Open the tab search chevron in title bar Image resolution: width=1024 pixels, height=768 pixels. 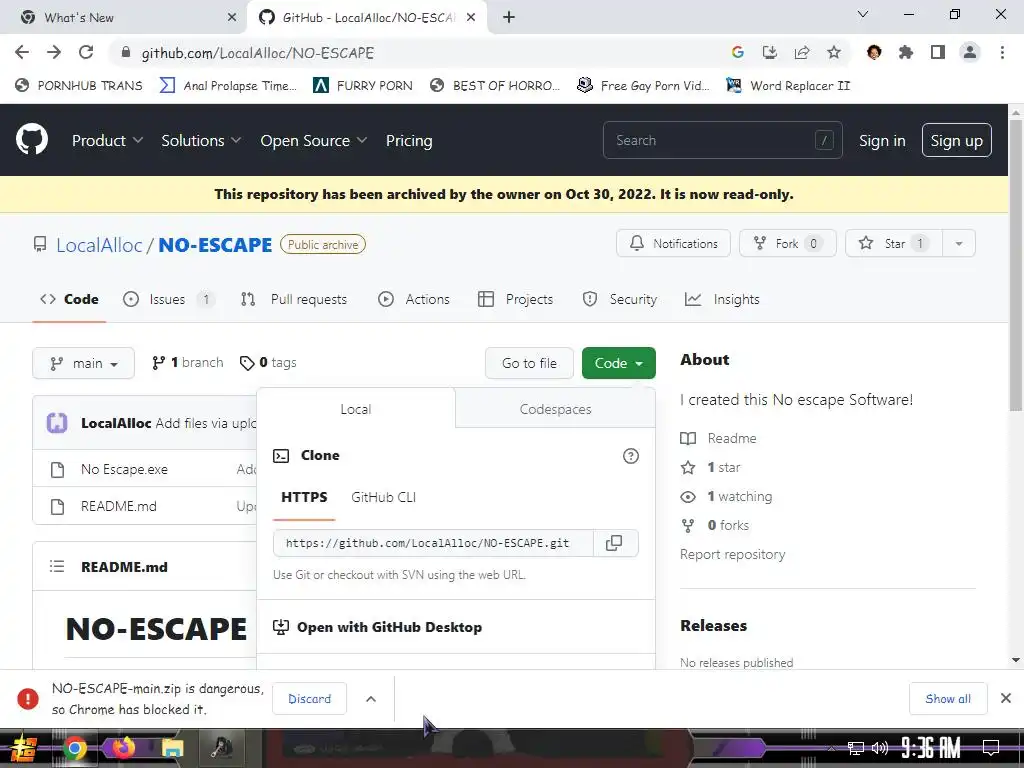(x=863, y=14)
